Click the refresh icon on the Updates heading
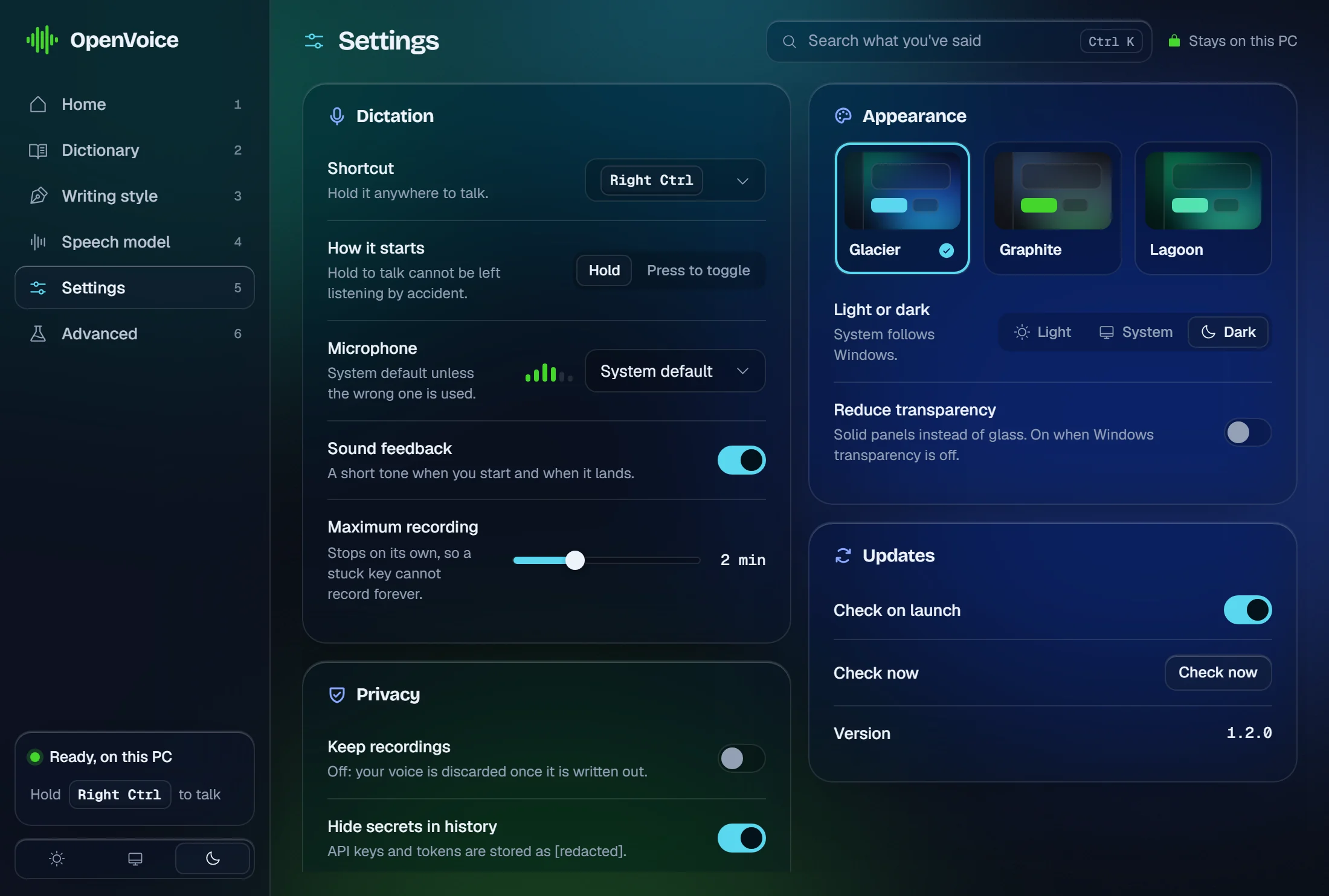Viewport: 1329px width, 896px height. 843,555
